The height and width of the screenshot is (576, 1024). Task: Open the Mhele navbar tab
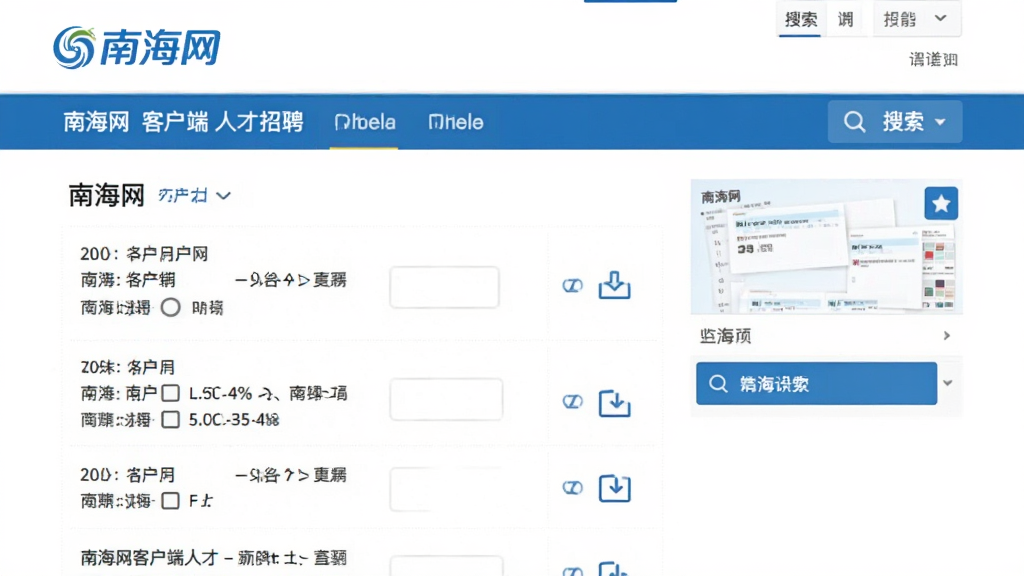456,122
